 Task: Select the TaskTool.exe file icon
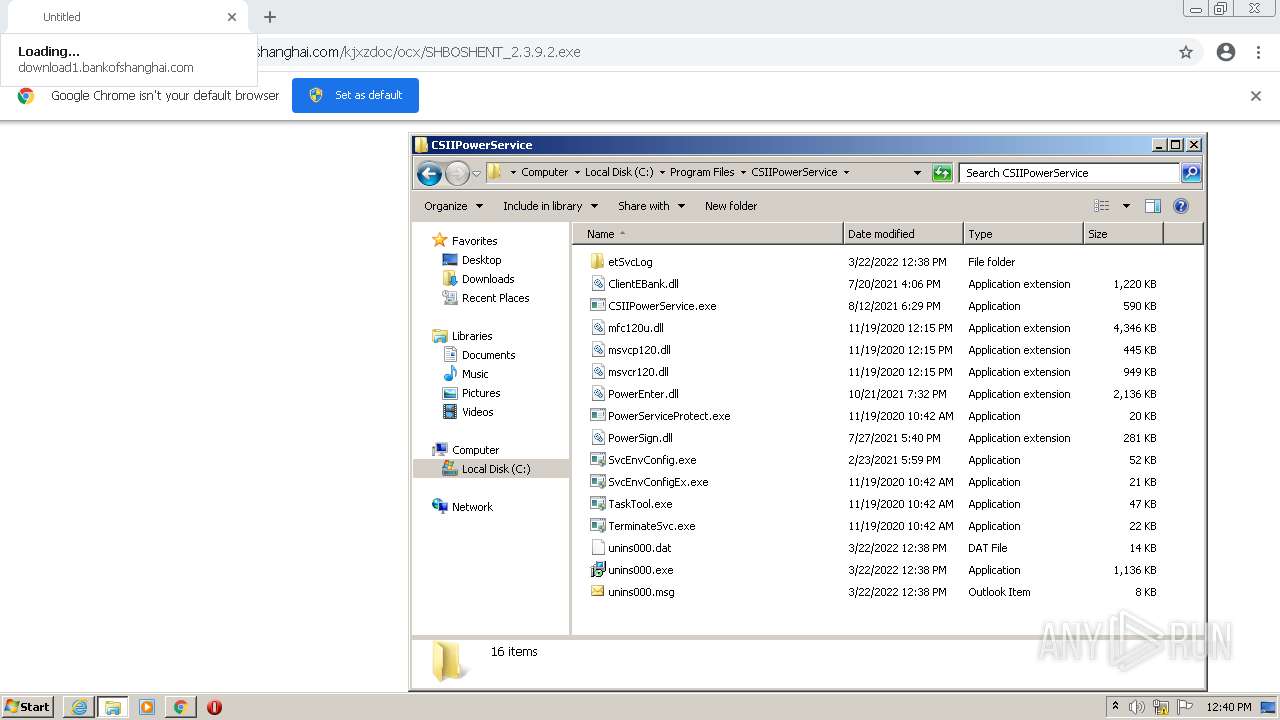[x=597, y=504]
